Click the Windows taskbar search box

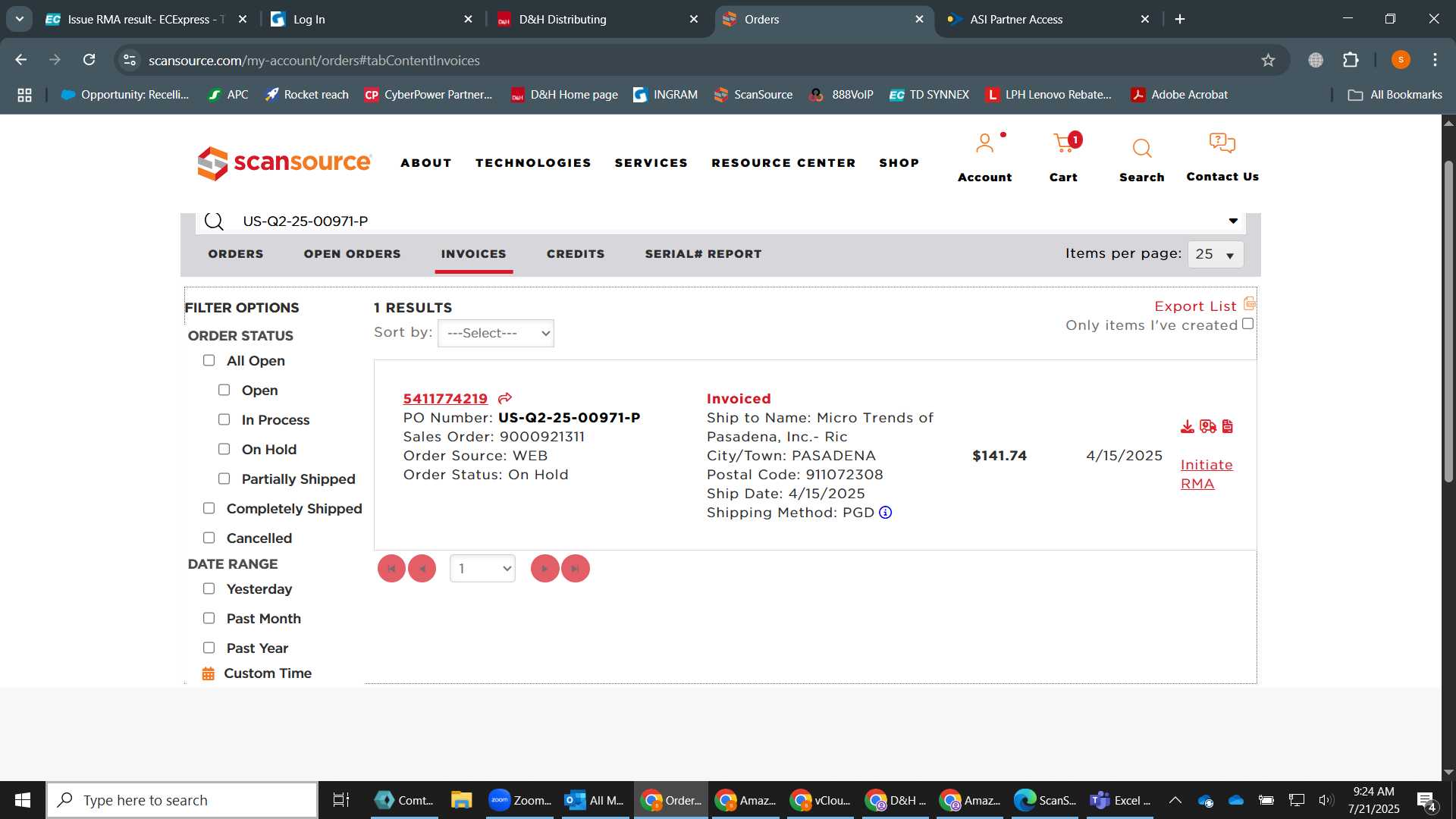[182, 800]
